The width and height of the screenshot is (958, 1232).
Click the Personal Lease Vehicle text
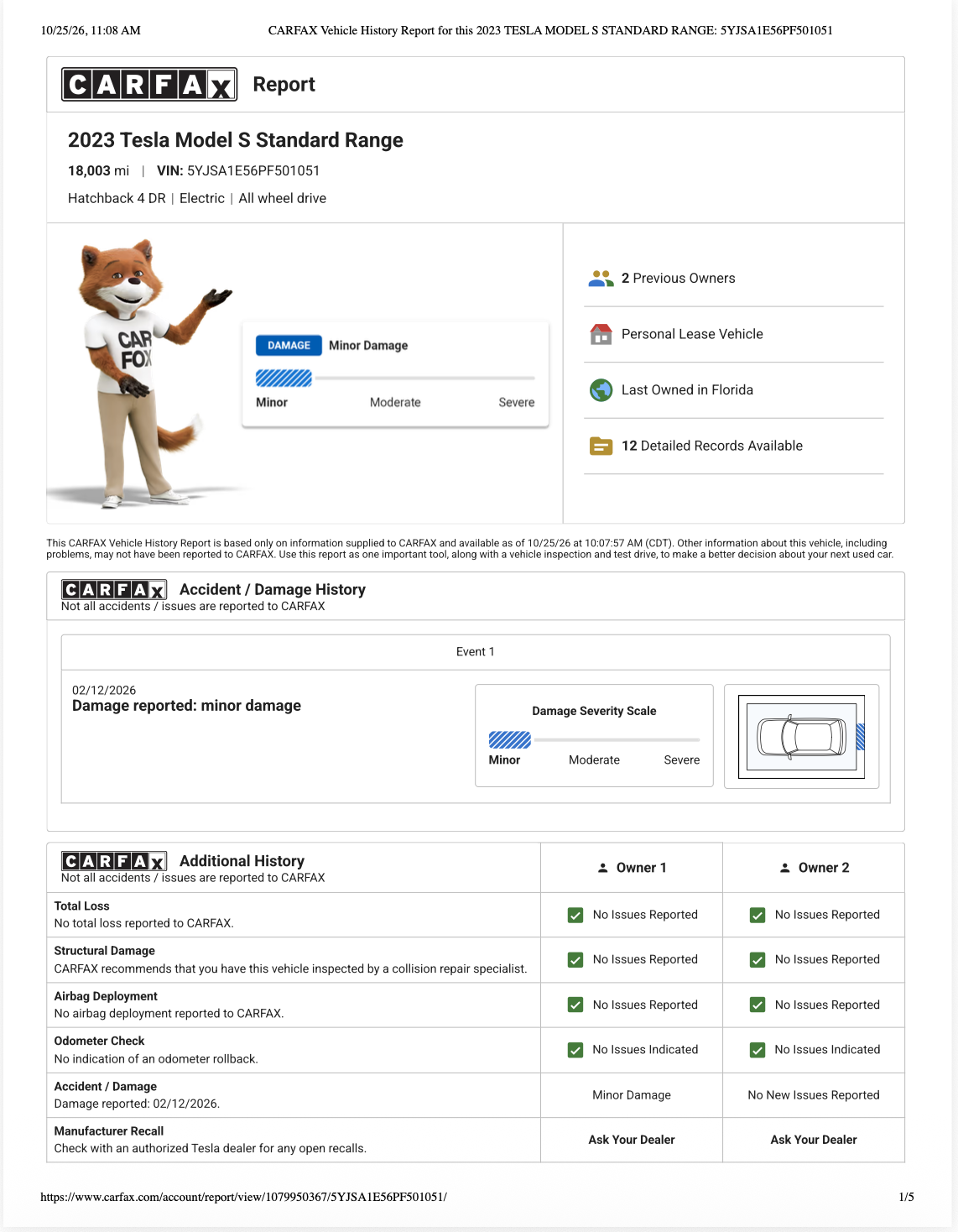tap(693, 334)
